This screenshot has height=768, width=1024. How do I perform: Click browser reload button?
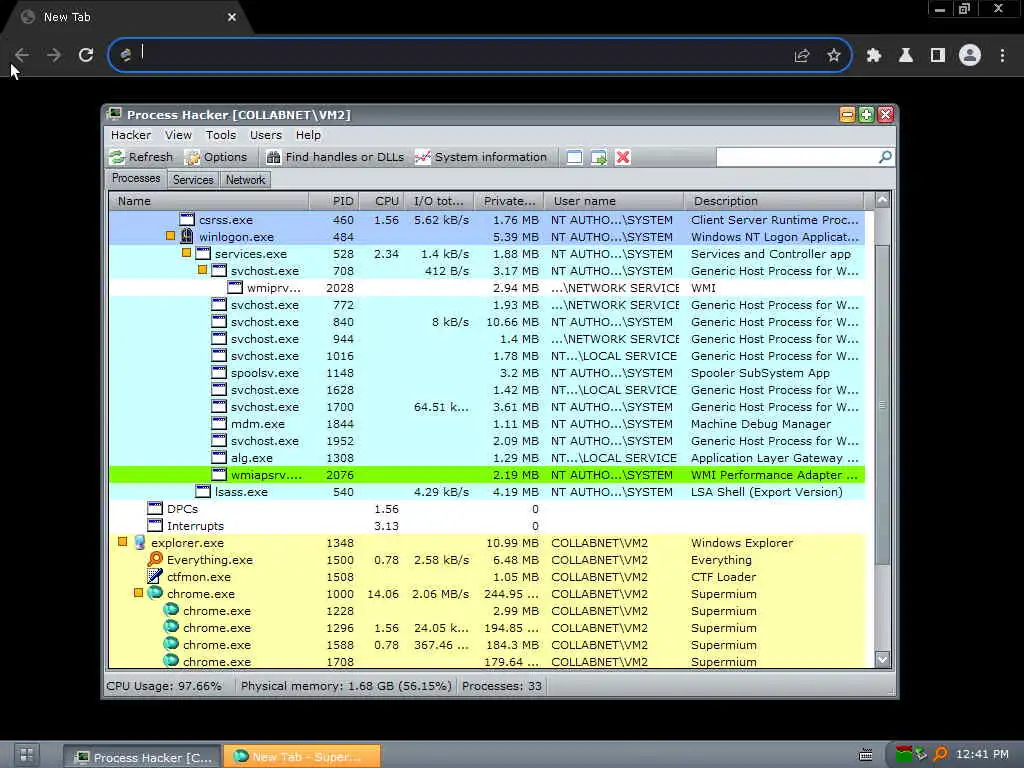pos(86,55)
